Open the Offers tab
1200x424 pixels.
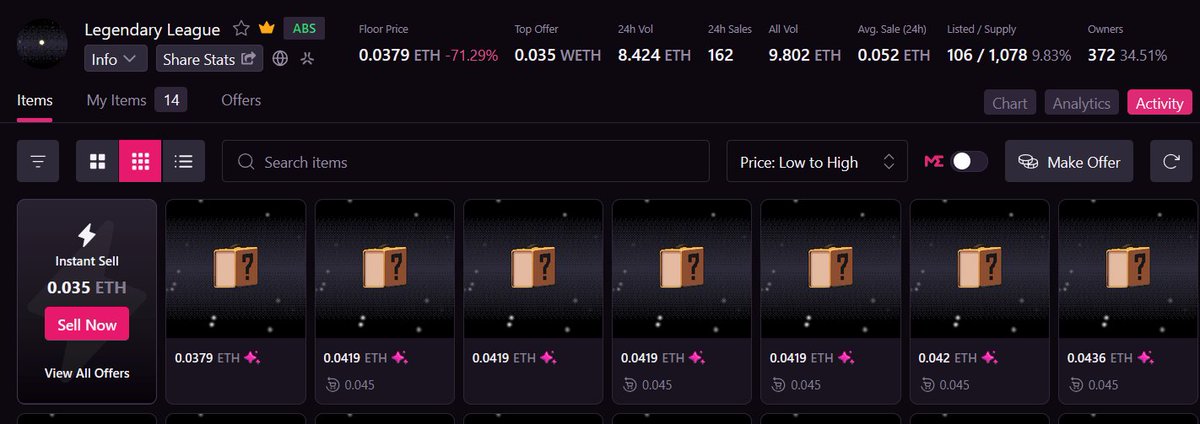pyautogui.click(x=241, y=100)
